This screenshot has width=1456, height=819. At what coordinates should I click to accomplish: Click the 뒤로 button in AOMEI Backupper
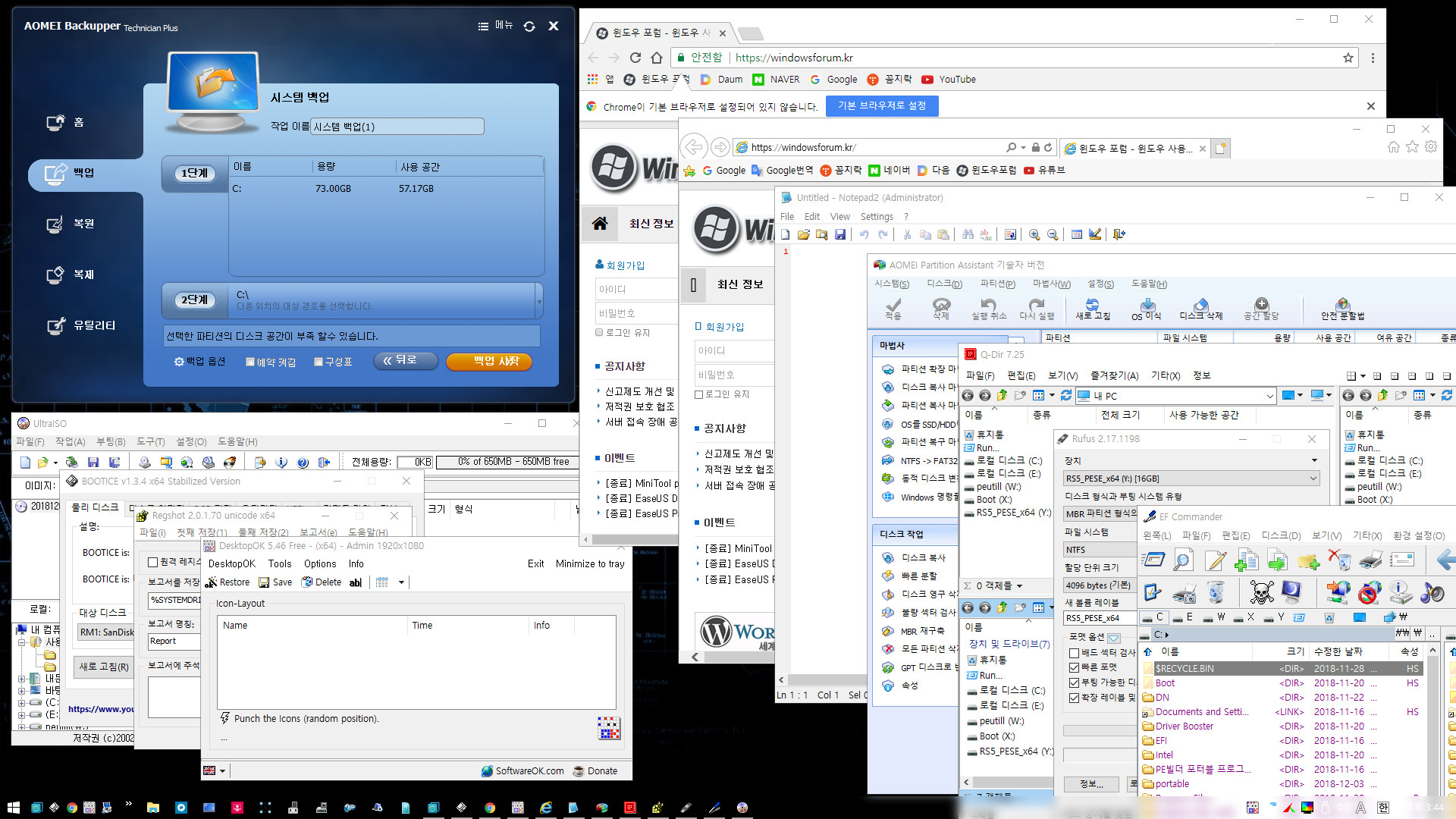(405, 361)
